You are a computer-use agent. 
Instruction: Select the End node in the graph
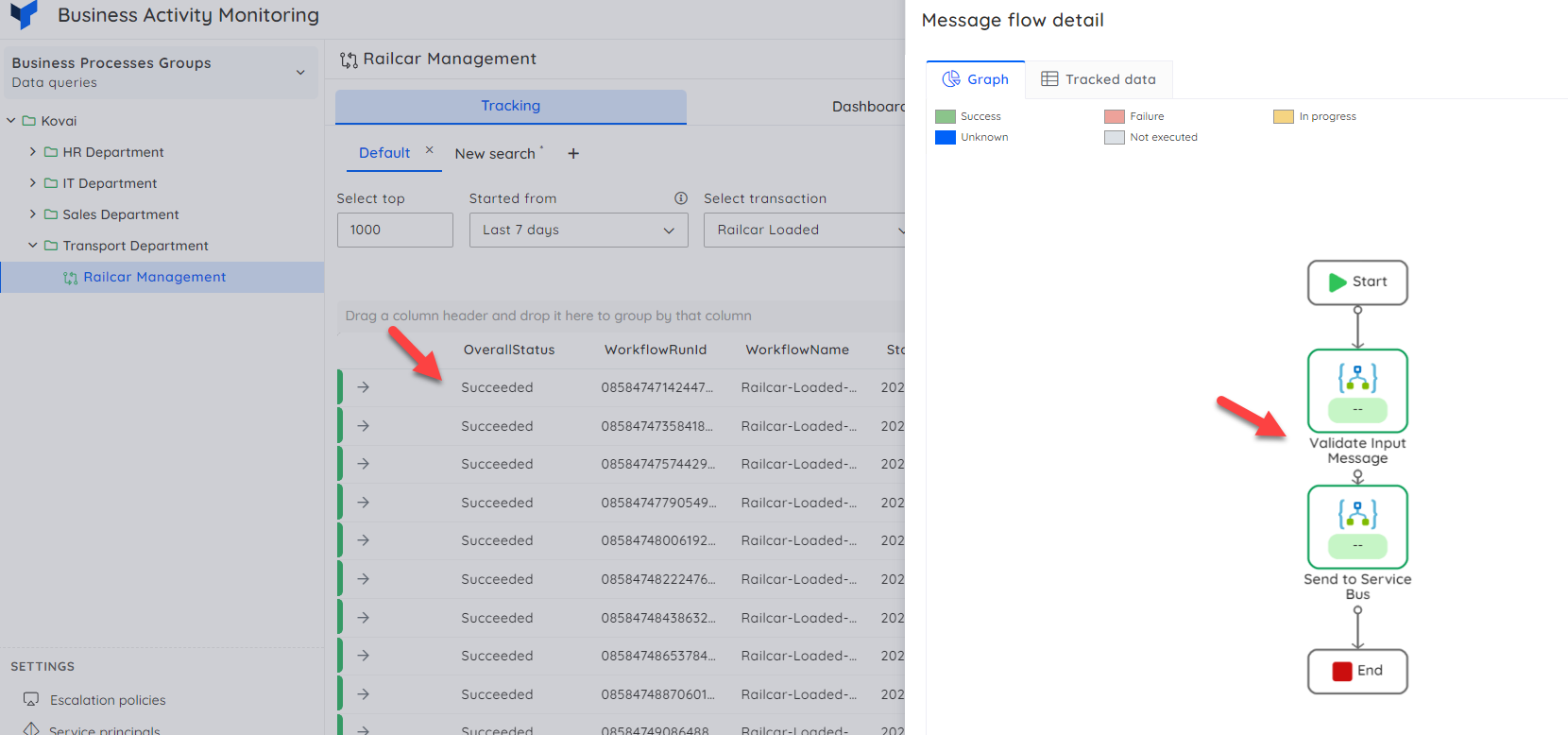pos(1357,672)
